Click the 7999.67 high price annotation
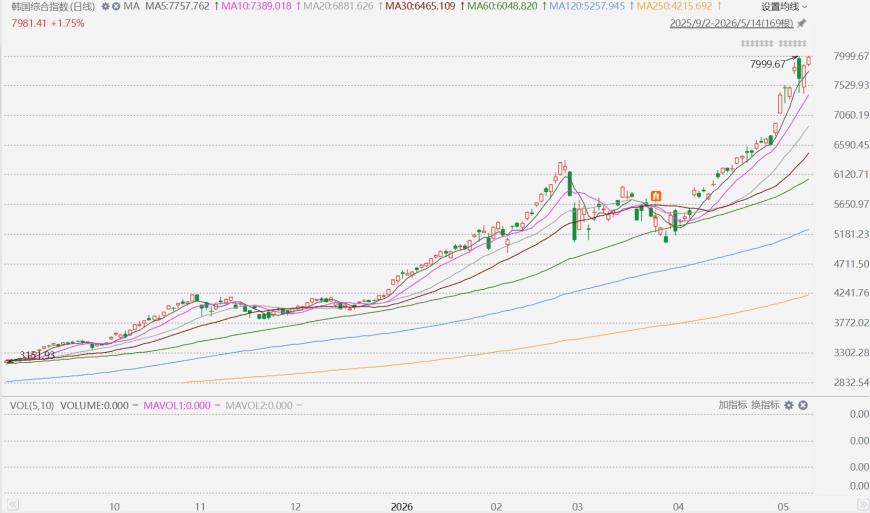 pyautogui.click(x=767, y=64)
